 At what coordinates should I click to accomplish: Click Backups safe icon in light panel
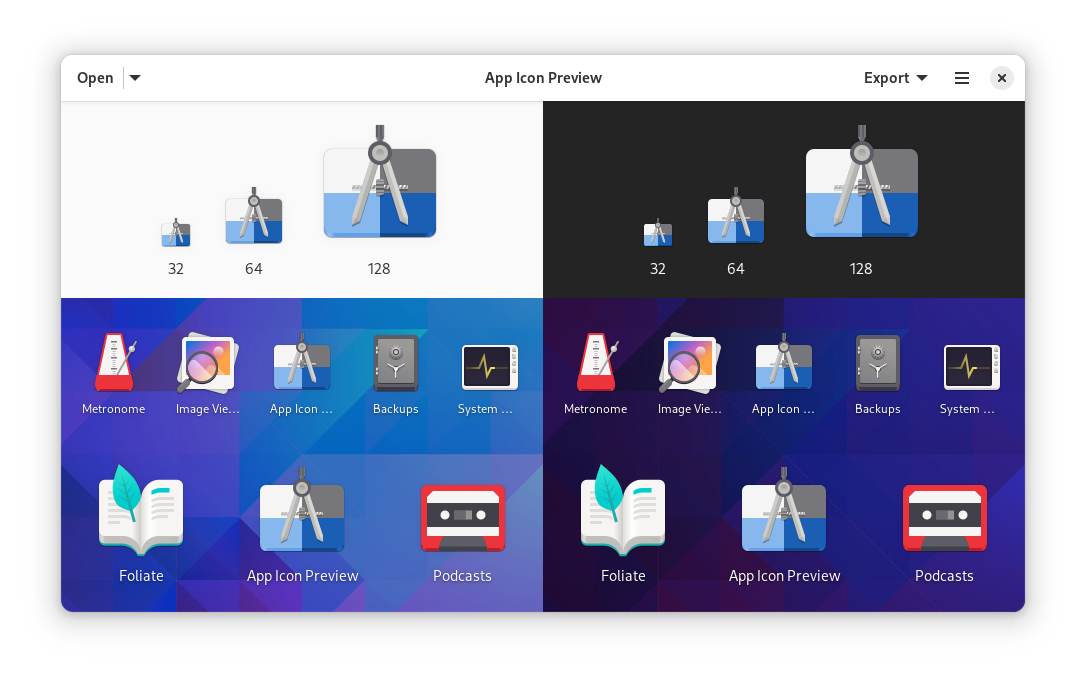pyautogui.click(x=395, y=364)
